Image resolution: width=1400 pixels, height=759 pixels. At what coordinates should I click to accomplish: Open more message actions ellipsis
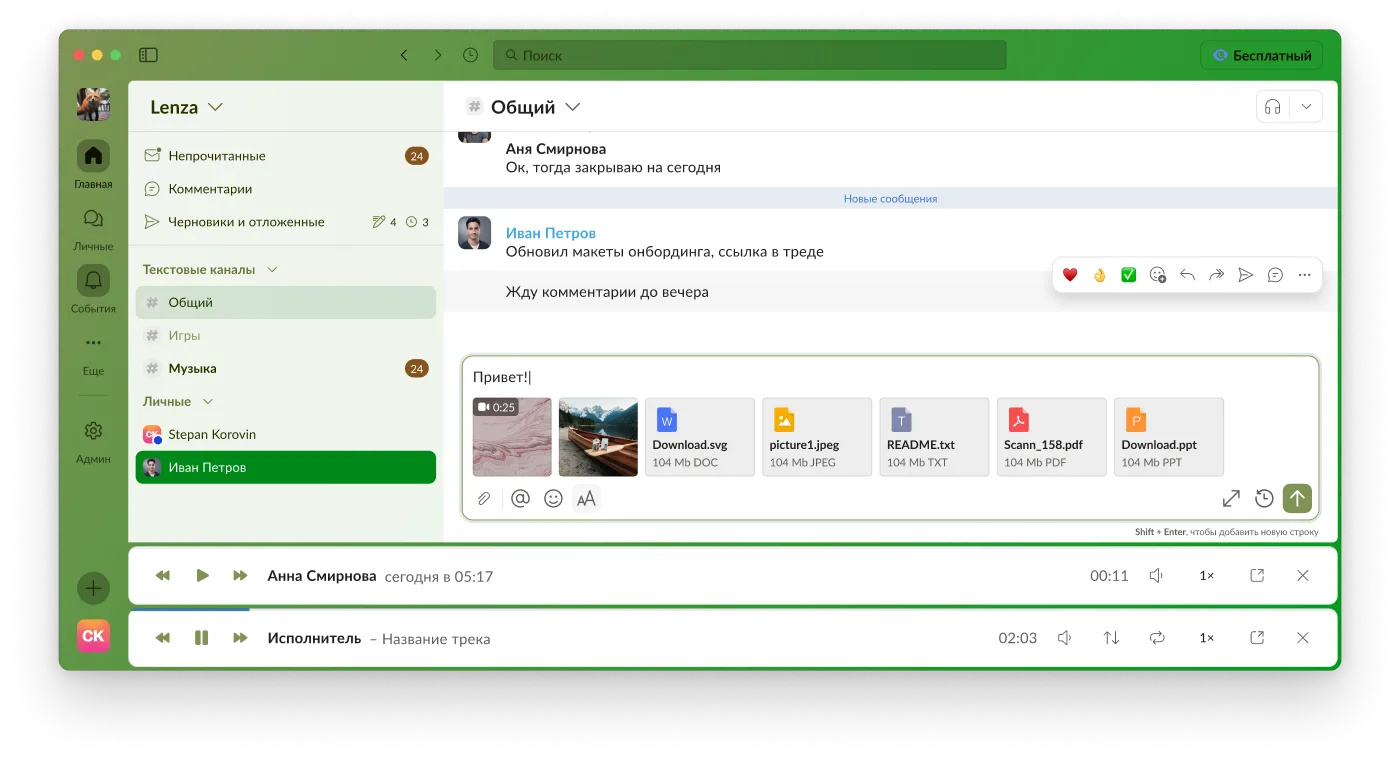[1304, 275]
